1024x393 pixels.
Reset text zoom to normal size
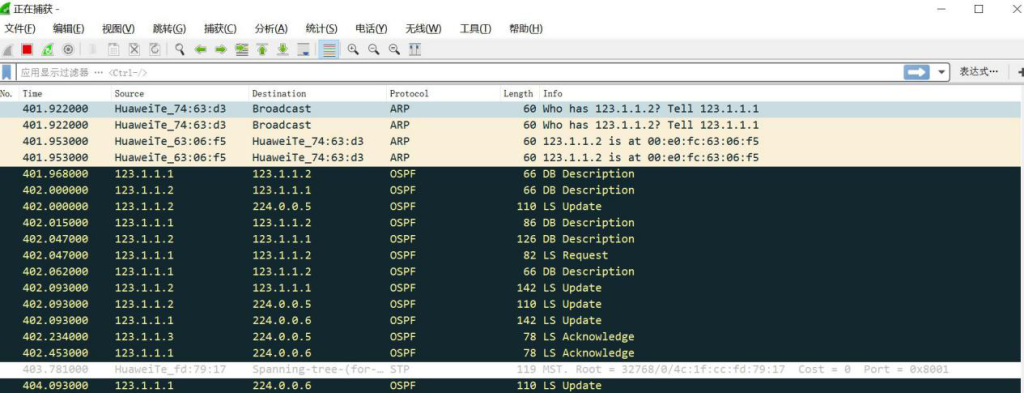(394, 50)
